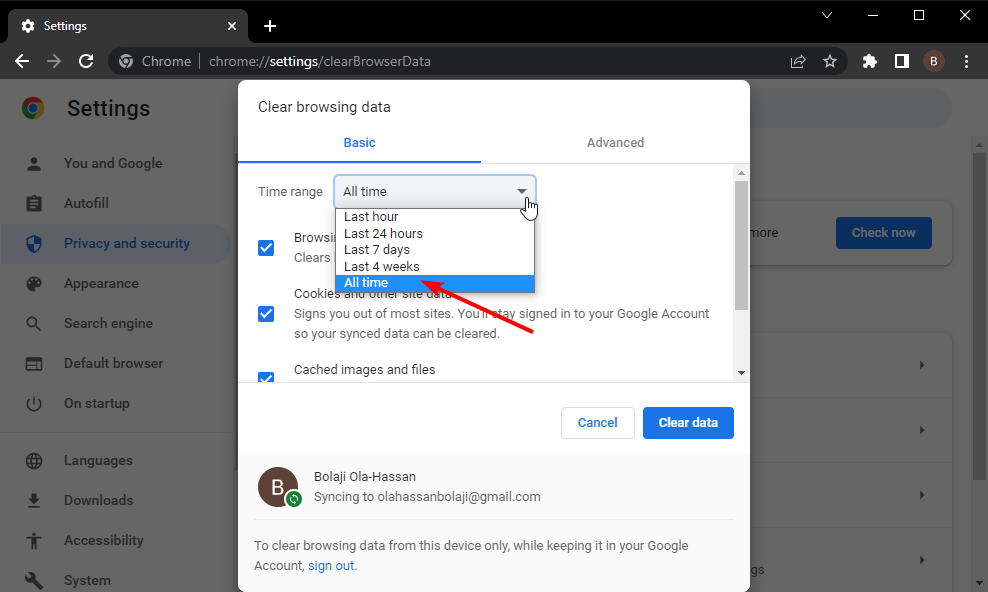Select the All time option

point(435,283)
